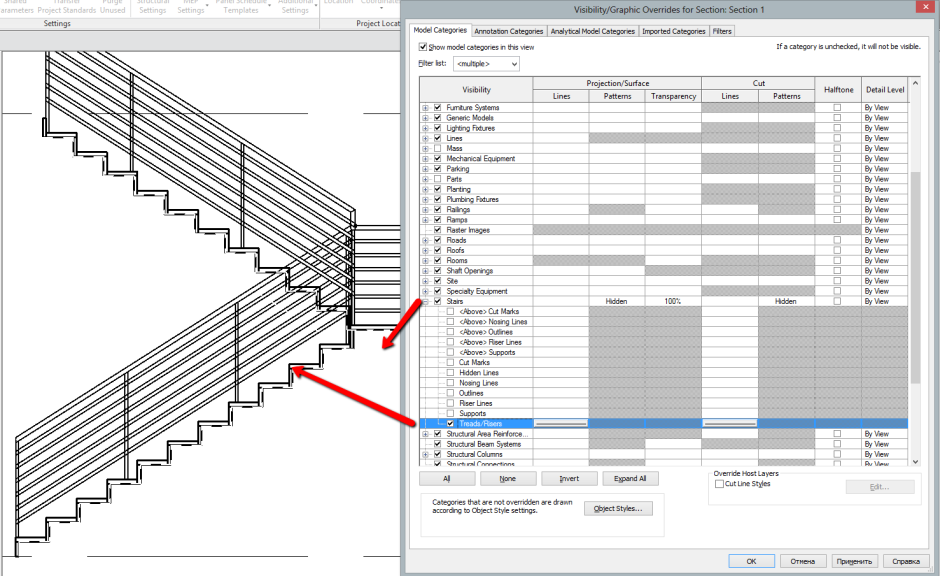Click Treads/Risers cut Lines override swatch
Screen dimensions: 940x576
click(x=730, y=424)
